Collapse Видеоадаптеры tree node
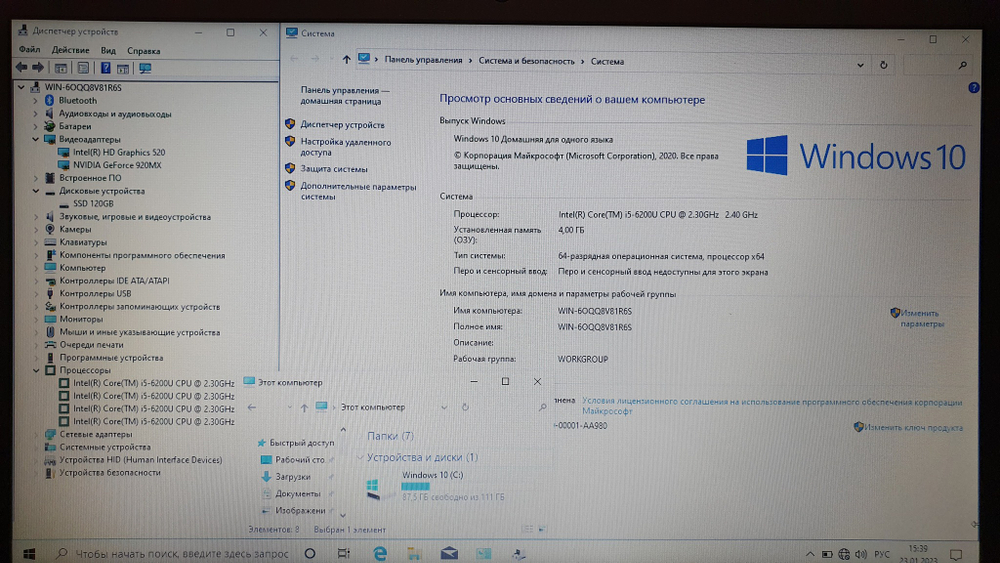The width and height of the screenshot is (1000, 563). (36, 139)
